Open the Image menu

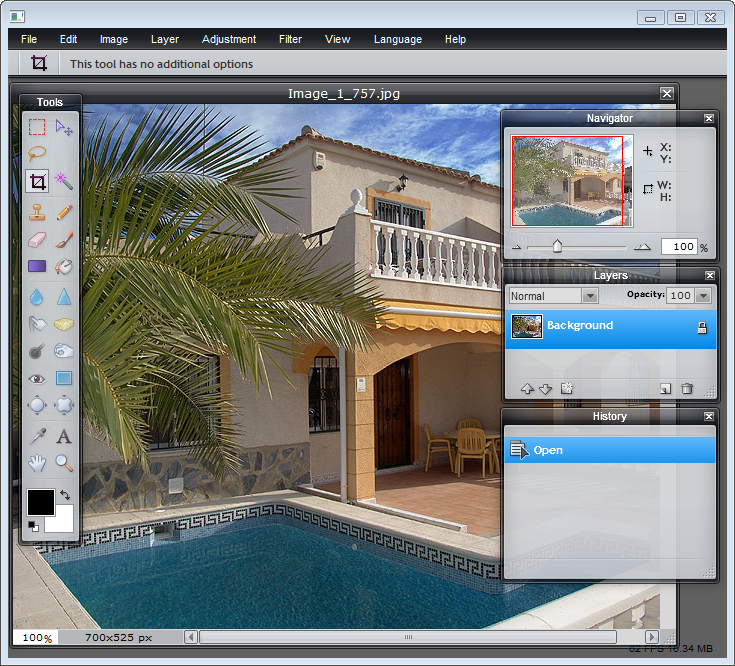click(114, 39)
